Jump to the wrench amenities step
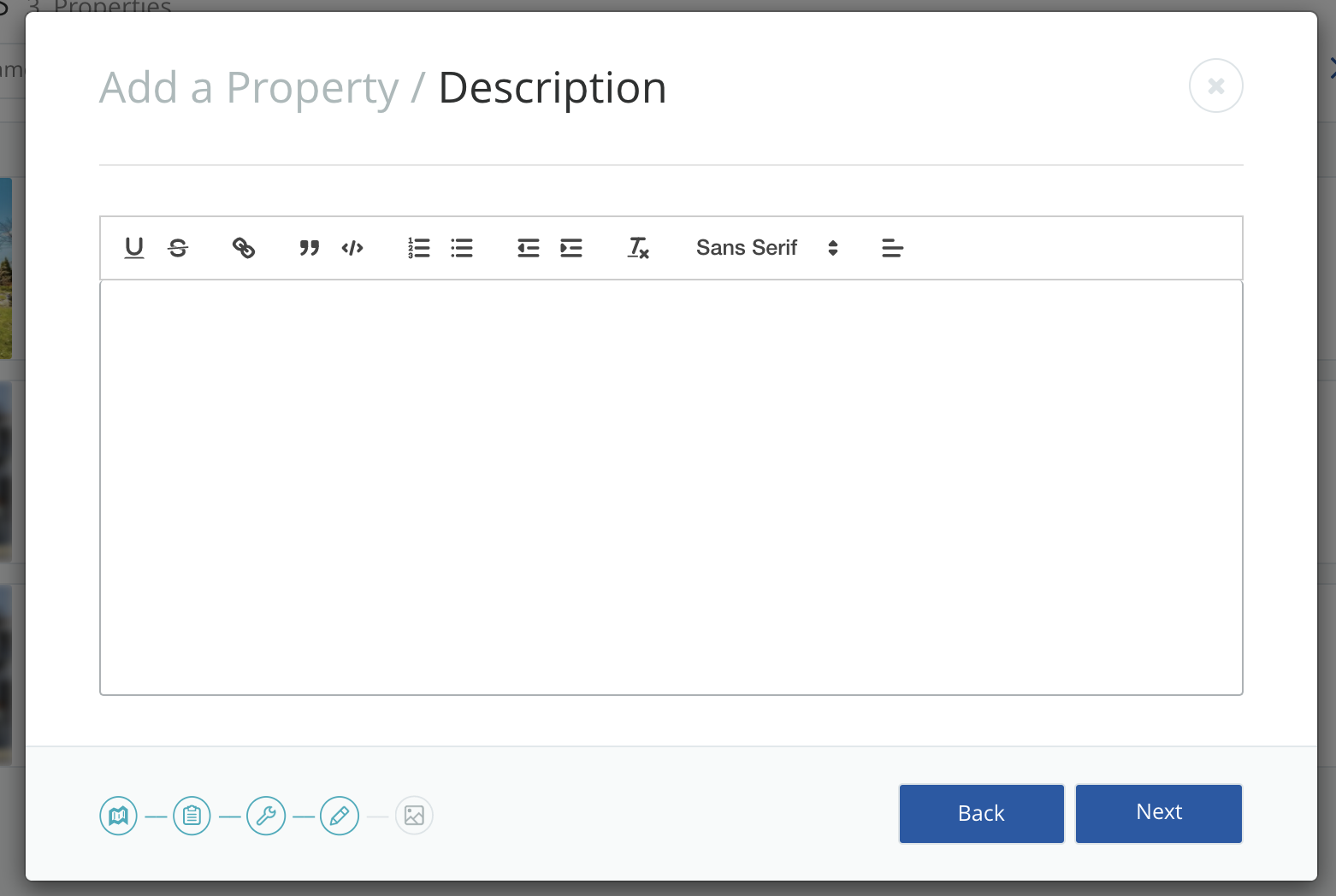This screenshot has width=1336, height=896. point(266,816)
